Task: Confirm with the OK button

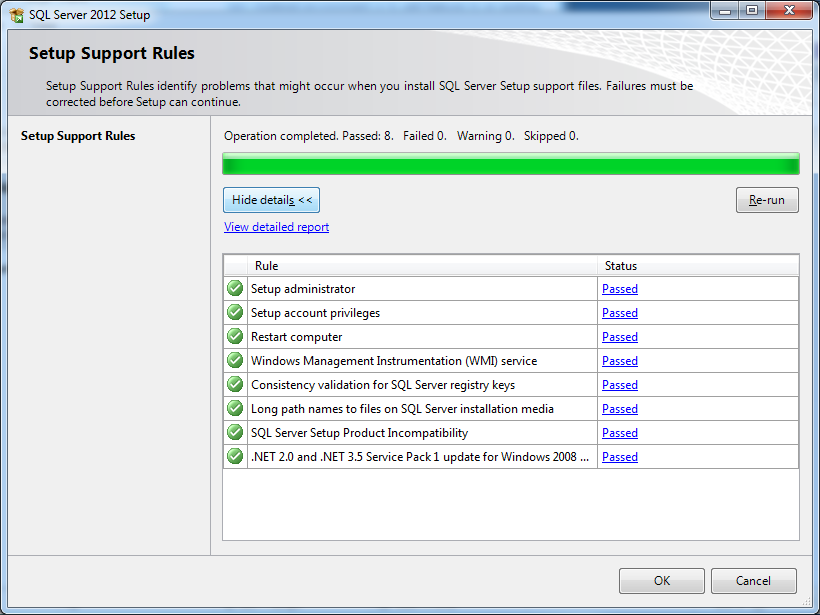Action: click(662, 580)
